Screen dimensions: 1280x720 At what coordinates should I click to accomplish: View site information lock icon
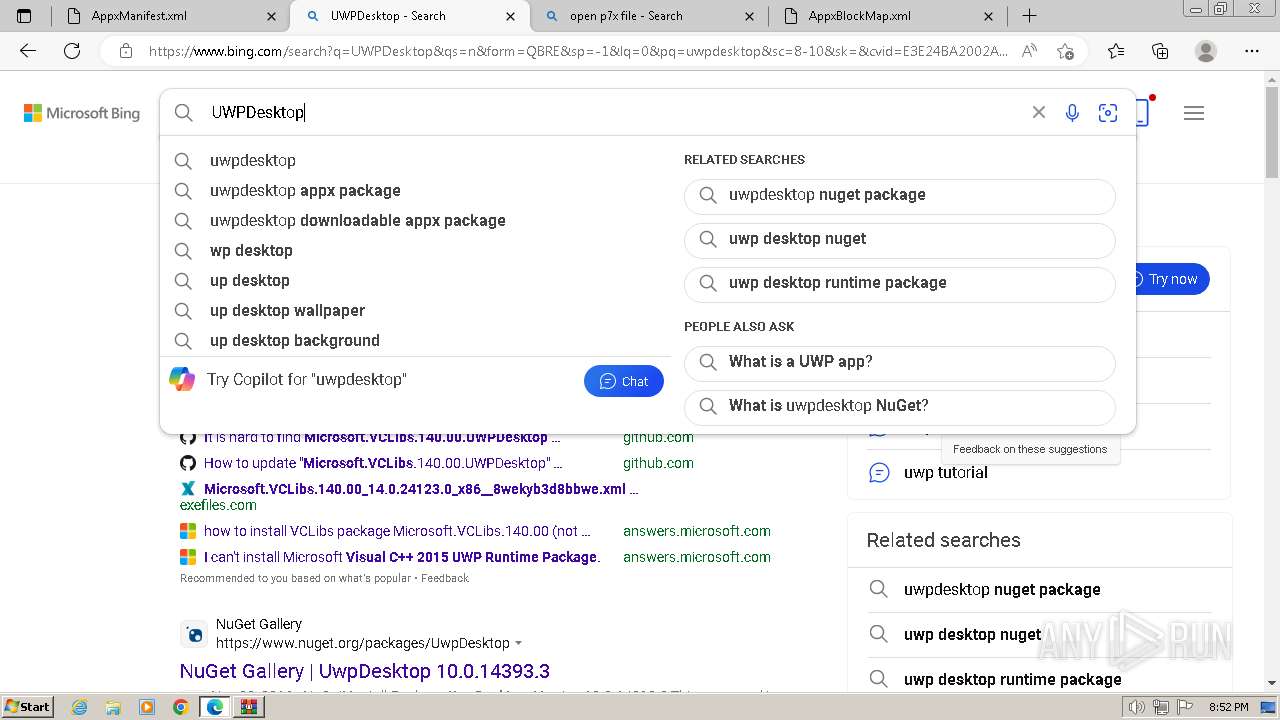tap(125, 51)
